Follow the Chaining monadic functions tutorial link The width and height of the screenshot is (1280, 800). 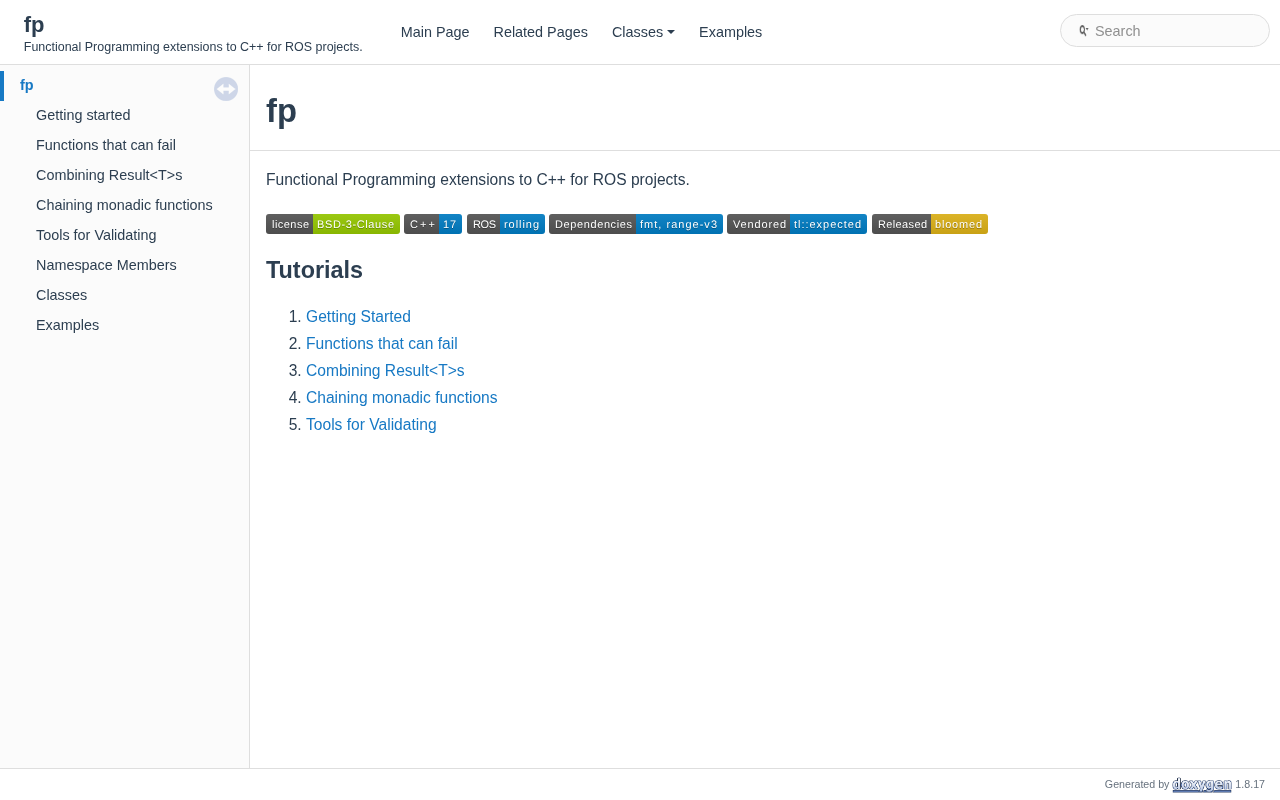[x=401, y=398]
